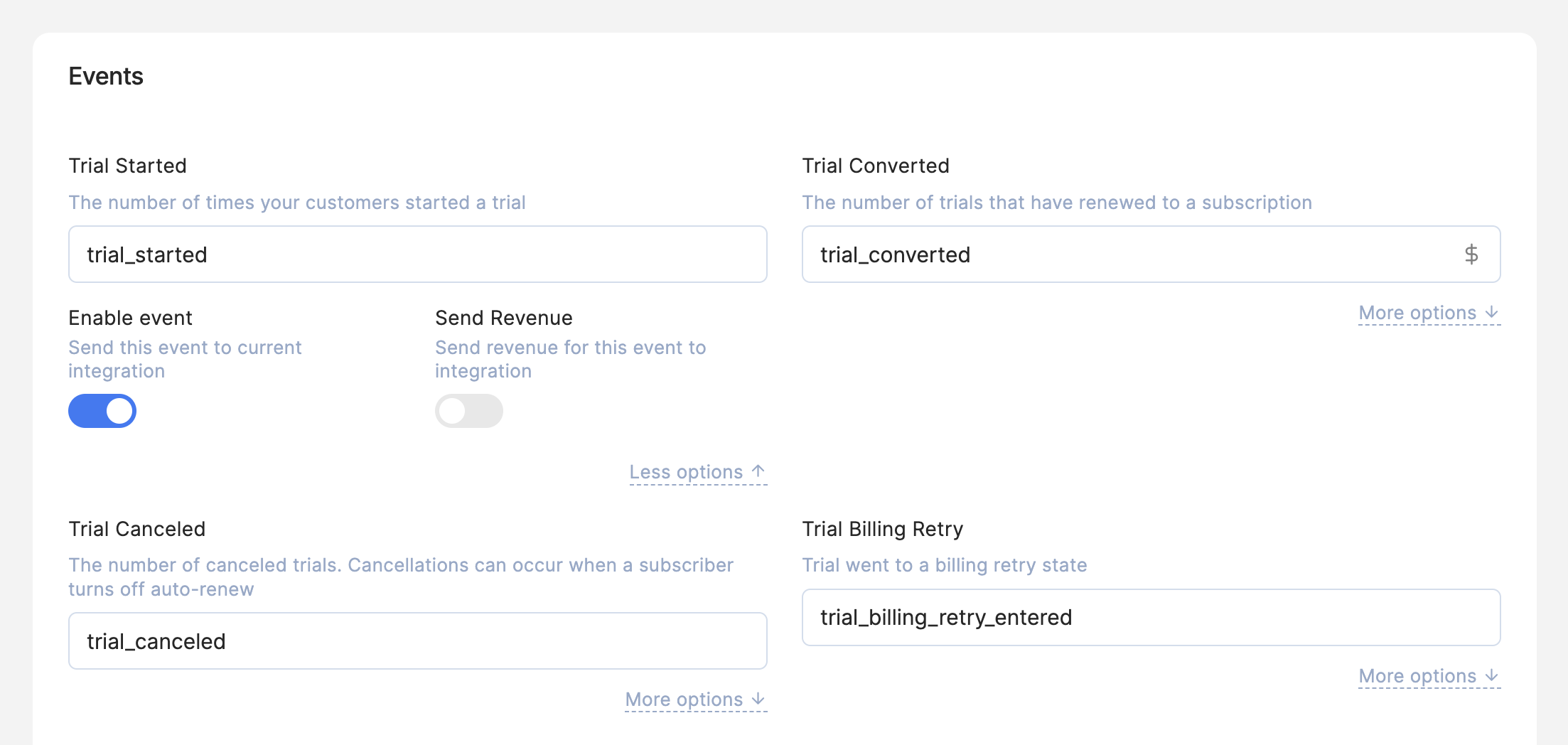Click the Trial Started field label
Screen dimensions: 1568x745
pos(127,166)
